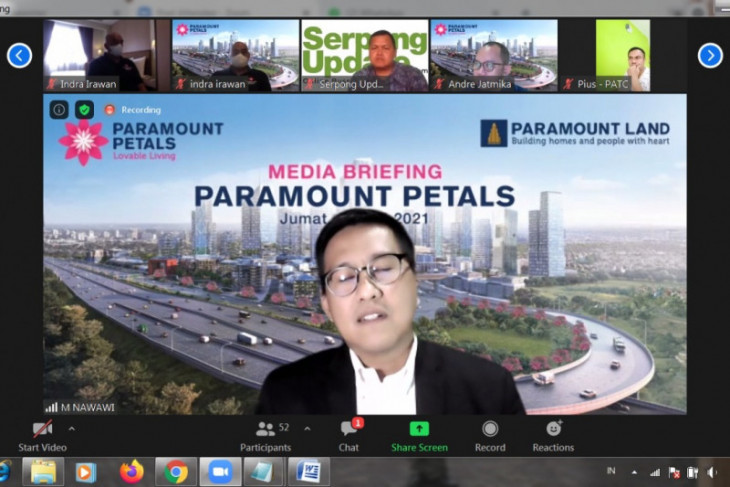The height and width of the screenshot is (487, 730).
Task: Select the Andre Jatmika video thumbnail
Action: click(x=493, y=55)
